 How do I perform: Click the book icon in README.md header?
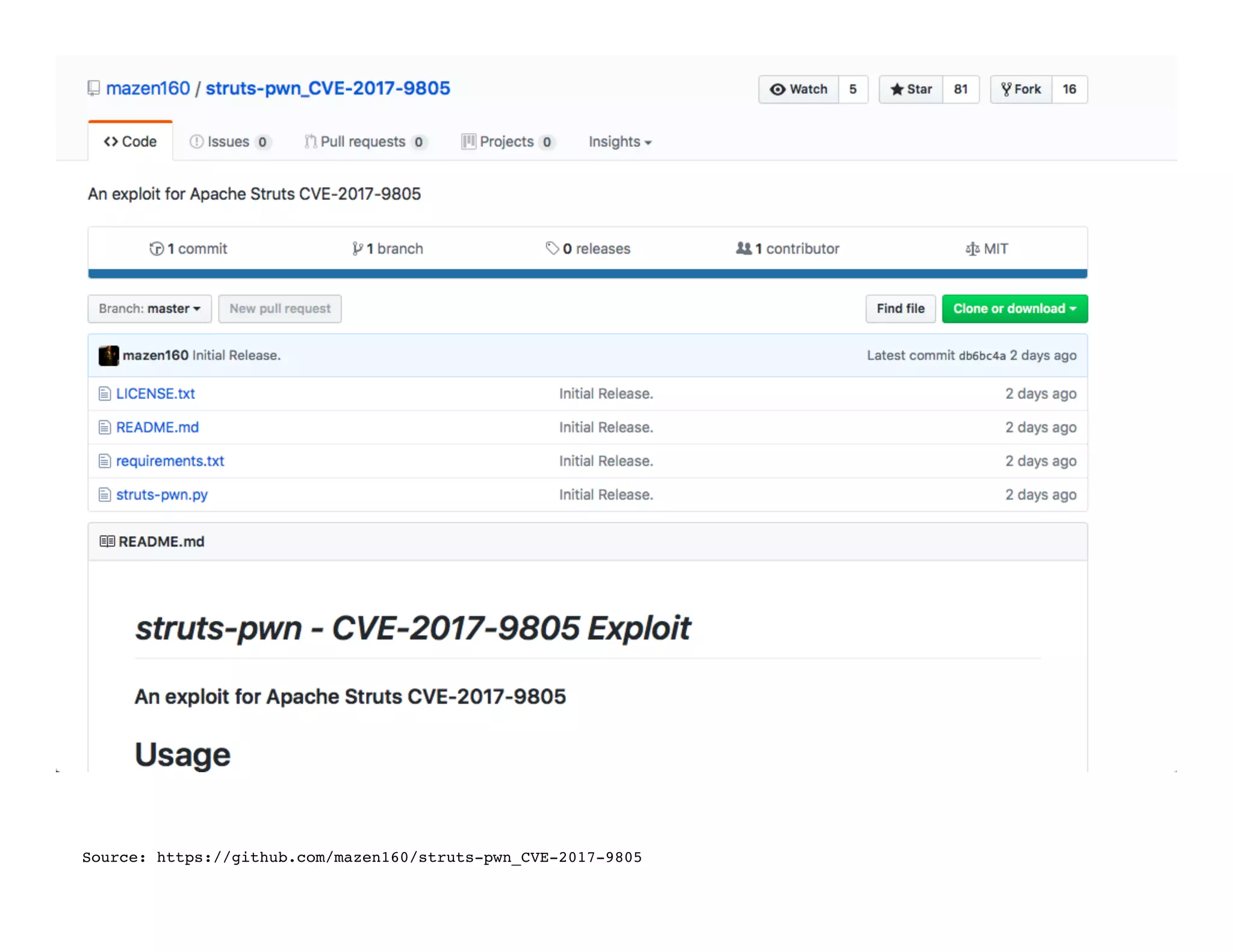click(107, 542)
